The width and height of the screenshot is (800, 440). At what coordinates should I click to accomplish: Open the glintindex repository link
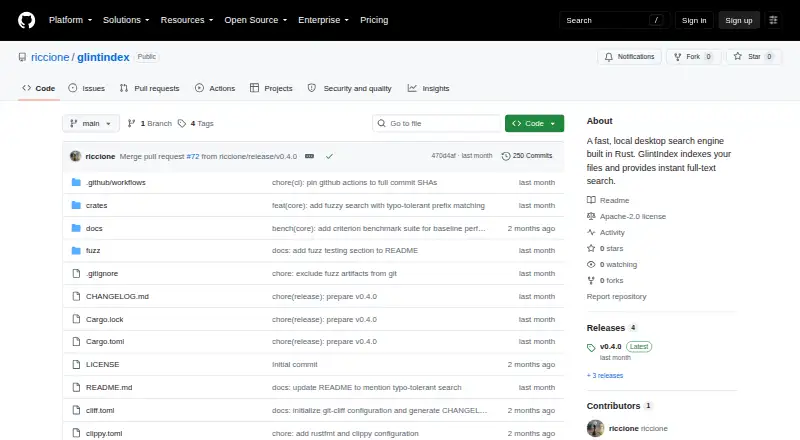pos(103,57)
